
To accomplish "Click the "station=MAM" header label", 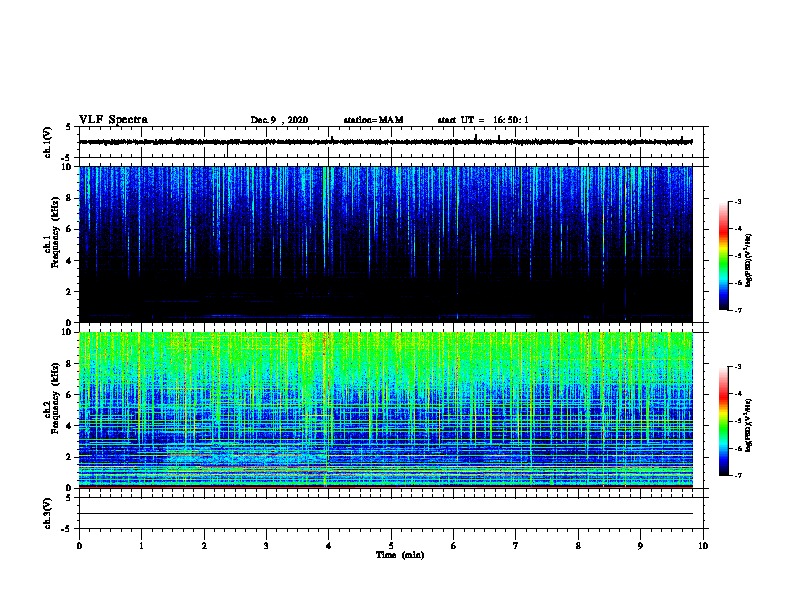I will pos(373,120).
